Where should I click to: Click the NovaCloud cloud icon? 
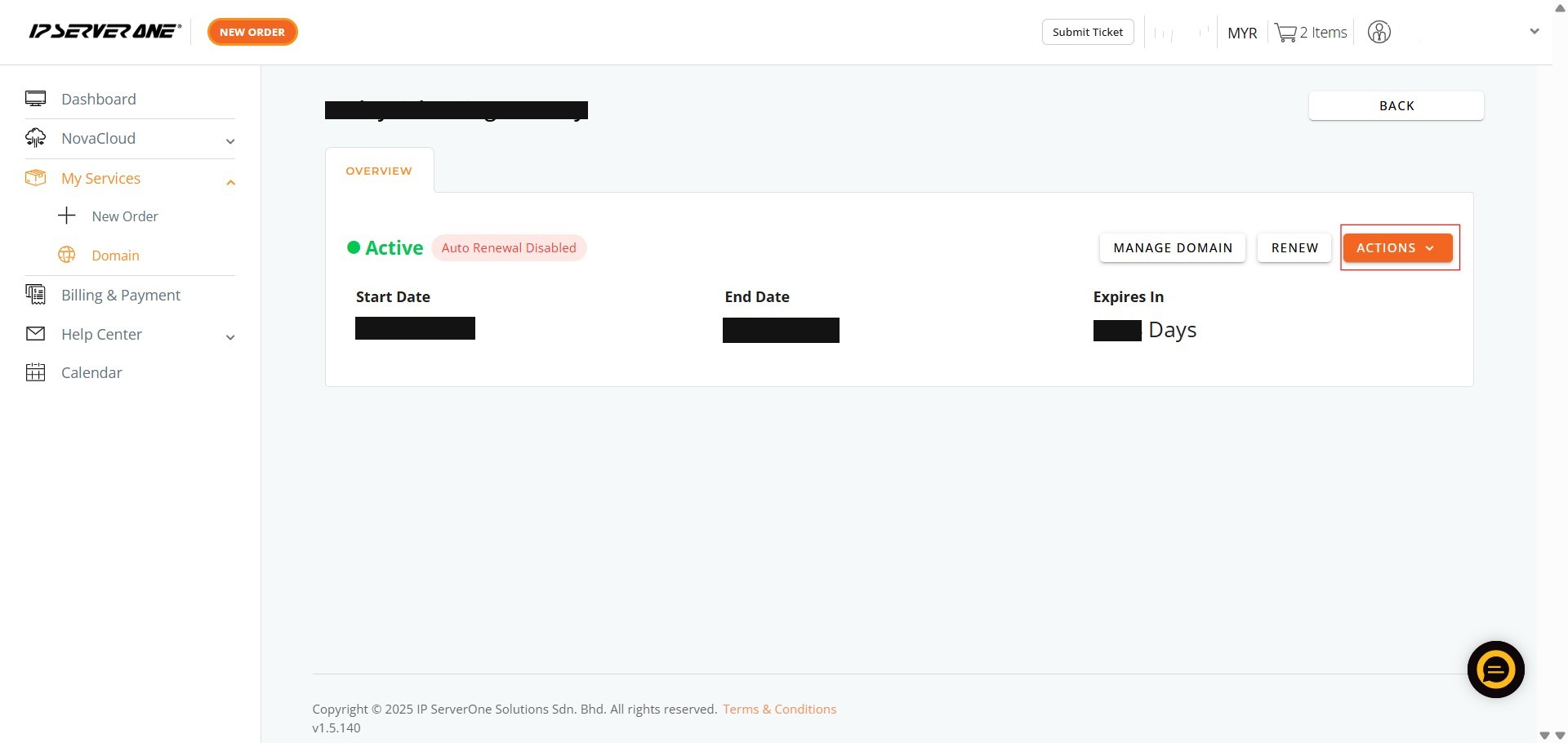35,138
